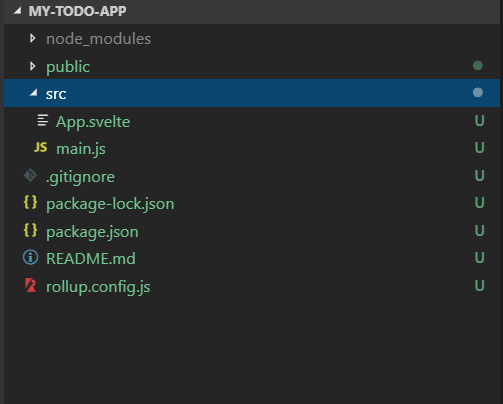Click the green change dot on public
503x404 pixels.
[478, 66]
